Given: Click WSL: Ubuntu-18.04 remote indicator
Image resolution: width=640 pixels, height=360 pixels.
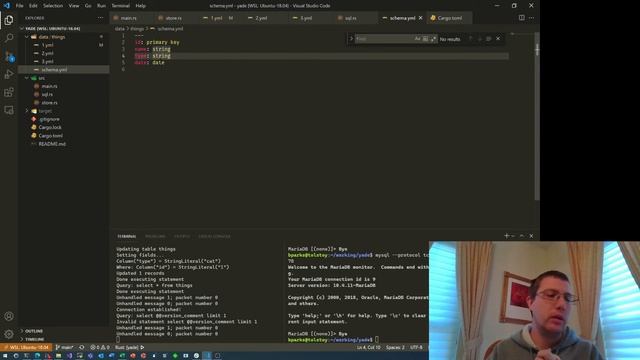Looking at the screenshot, I should coord(27,347).
